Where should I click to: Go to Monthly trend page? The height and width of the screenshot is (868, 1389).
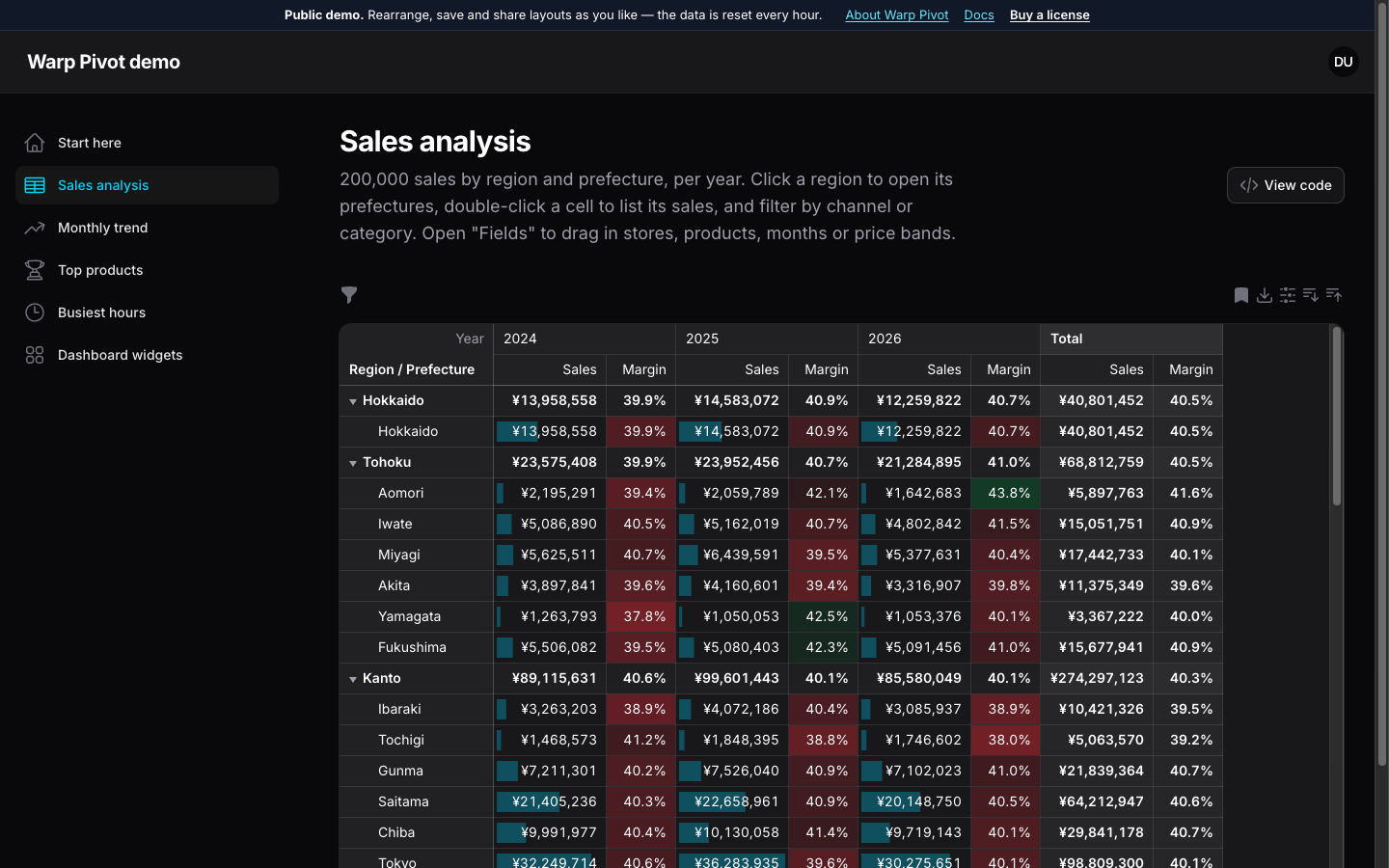point(147,228)
